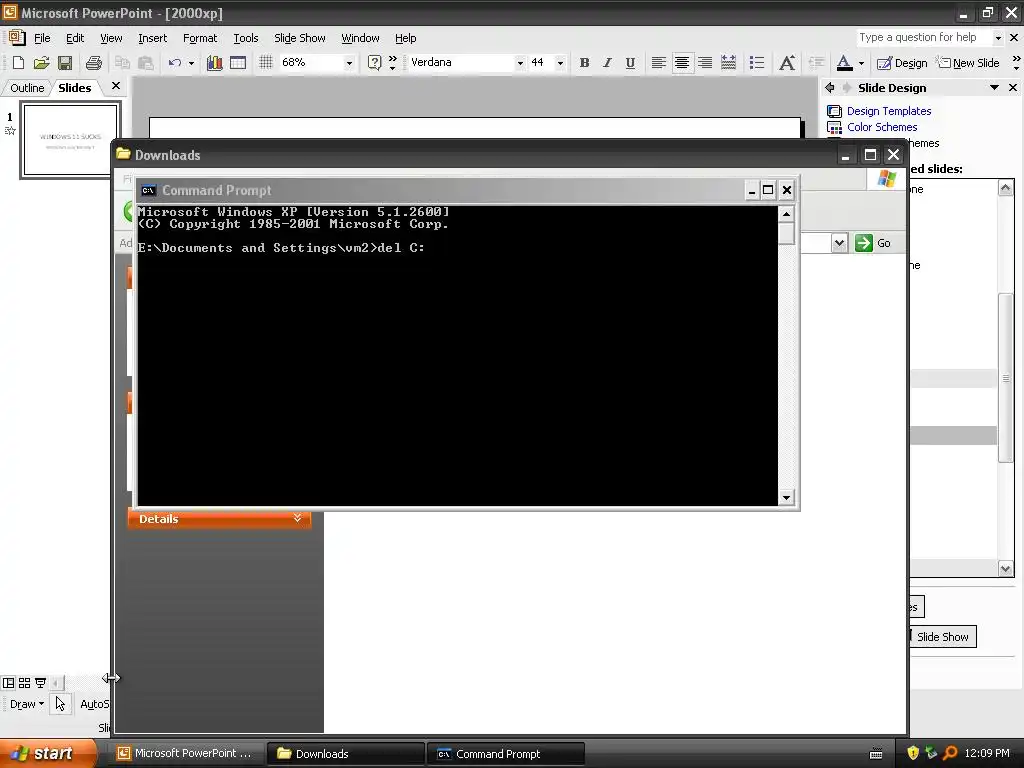Click the security shield tray icon

coord(913,753)
